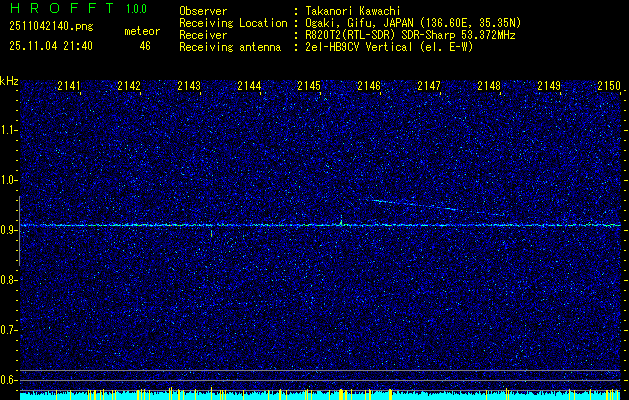Click the Receiver field label
This screenshot has height=400, width=629.
pyautogui.click(x=203, y=35)
